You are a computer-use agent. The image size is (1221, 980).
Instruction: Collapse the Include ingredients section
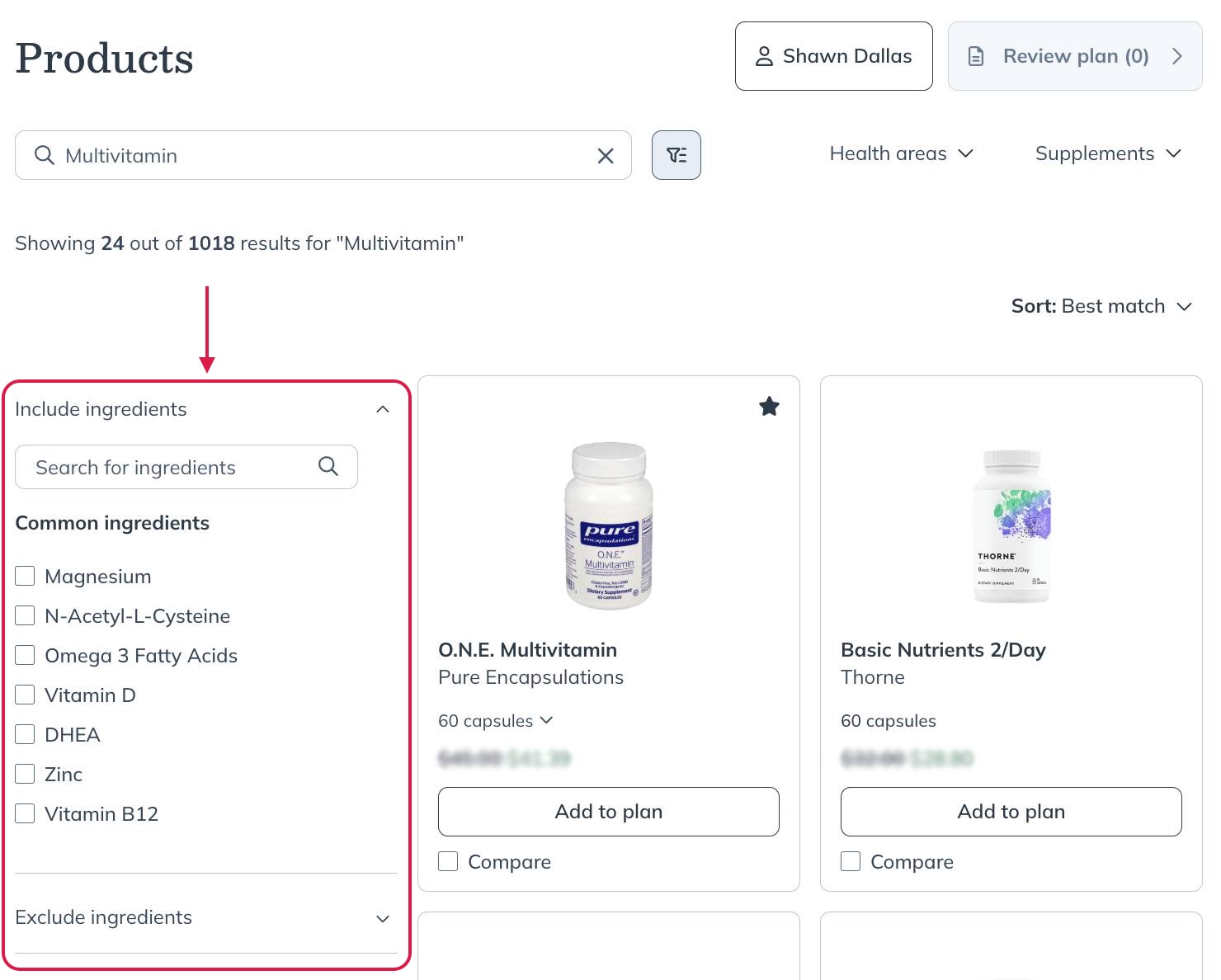(x=382, y=409)
